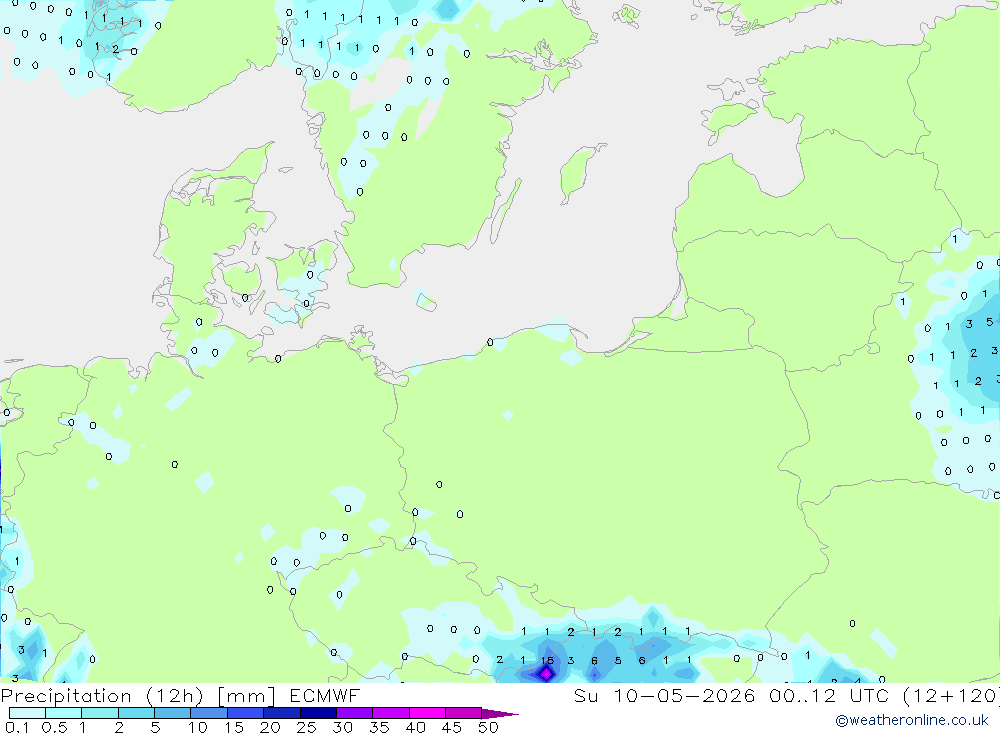
Task: Pick the 45–50 mm legend swatch
Action: (464, 713)
